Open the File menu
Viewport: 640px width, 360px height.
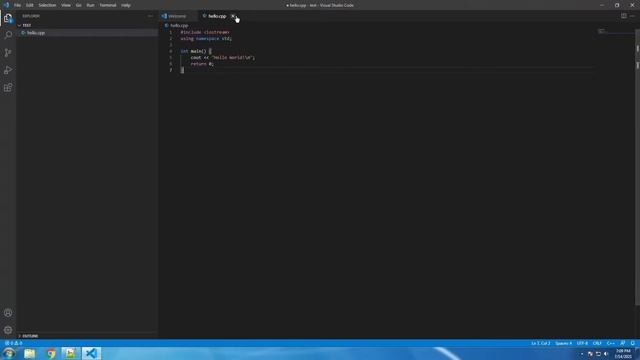point(17,5)
